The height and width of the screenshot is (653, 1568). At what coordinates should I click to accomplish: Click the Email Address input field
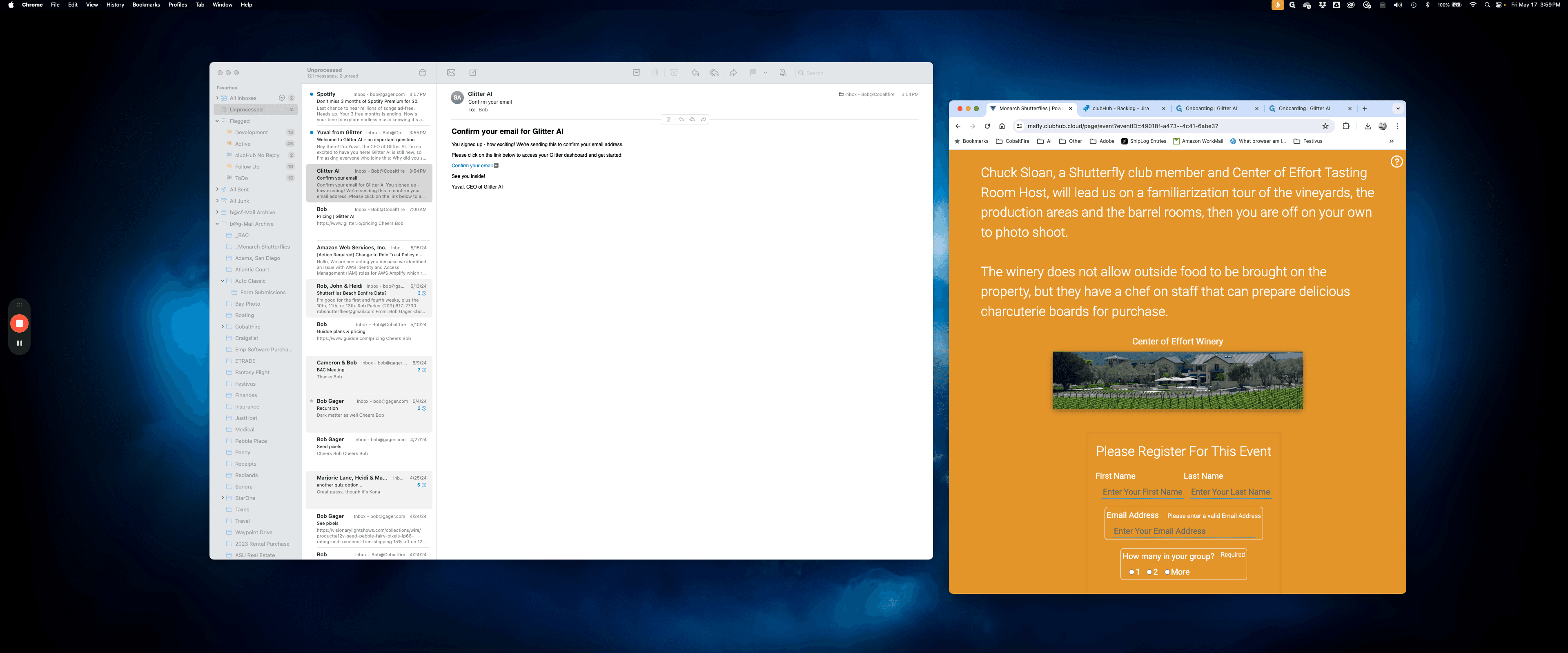click(x=1184, y=531)
